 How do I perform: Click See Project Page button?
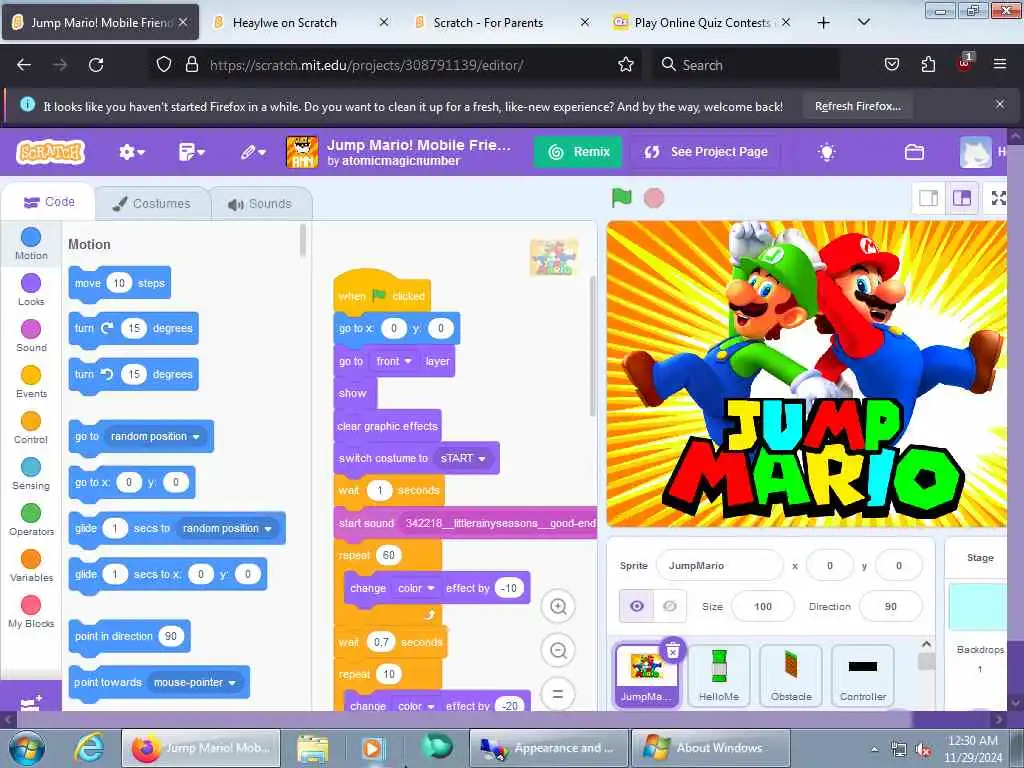click(706, 152)
